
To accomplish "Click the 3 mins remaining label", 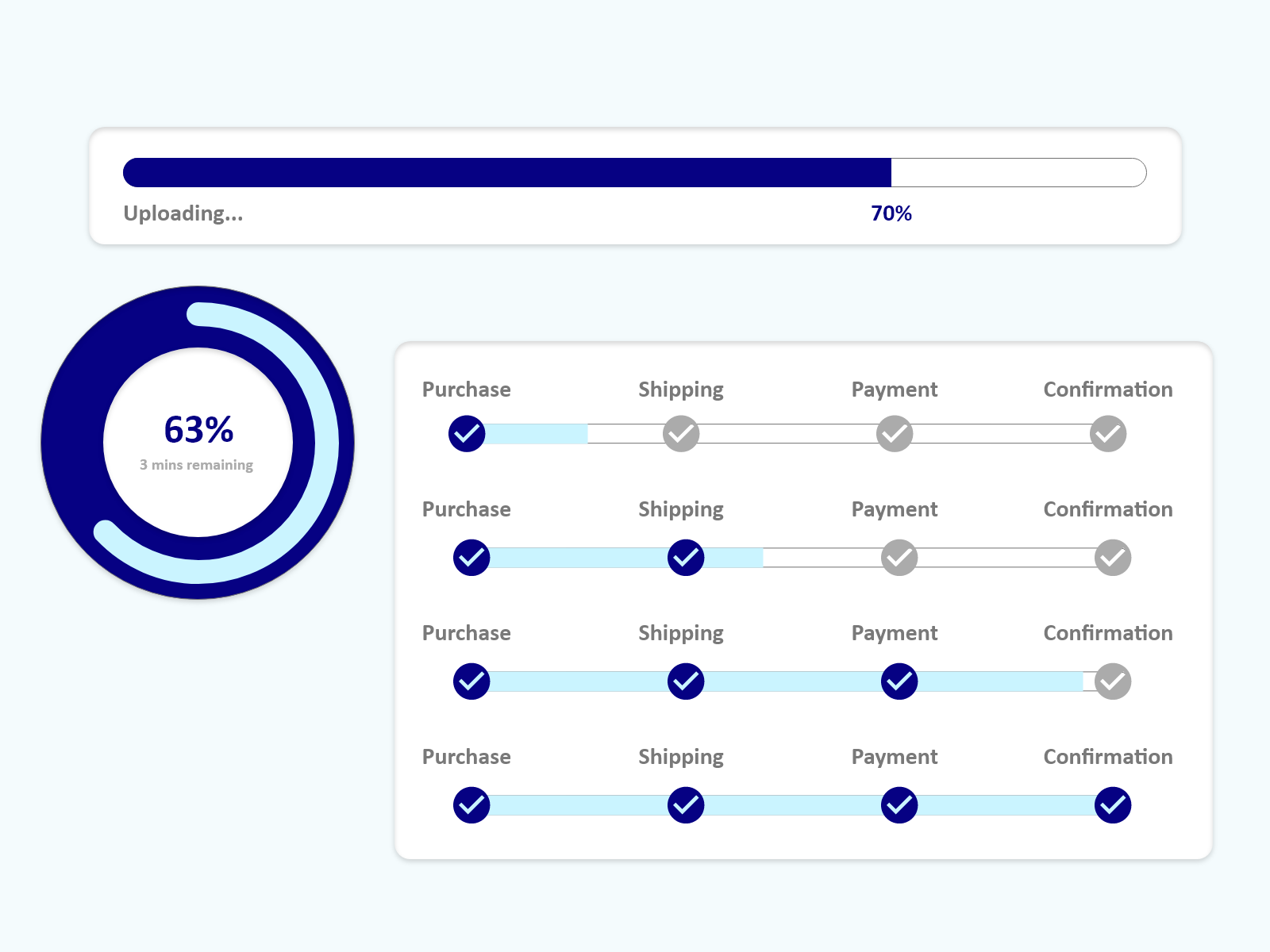I will pos(196,465).
